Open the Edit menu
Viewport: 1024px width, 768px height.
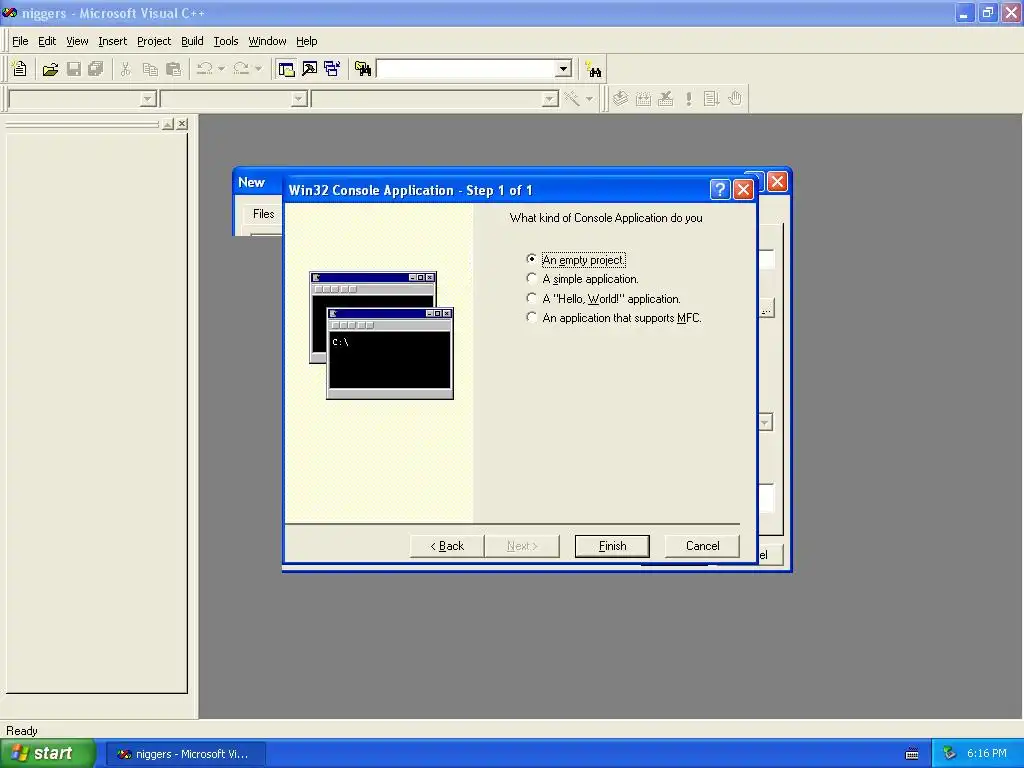47,41
